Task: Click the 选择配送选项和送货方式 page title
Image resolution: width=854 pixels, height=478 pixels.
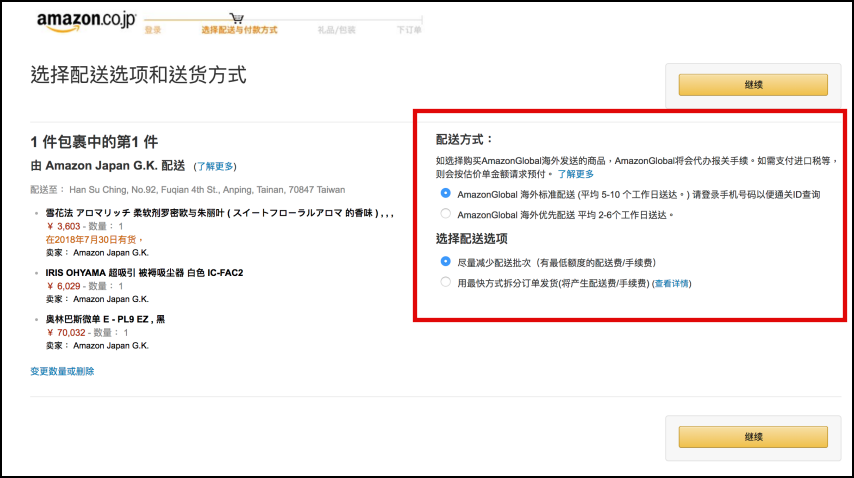Action: tap(138, 75)
